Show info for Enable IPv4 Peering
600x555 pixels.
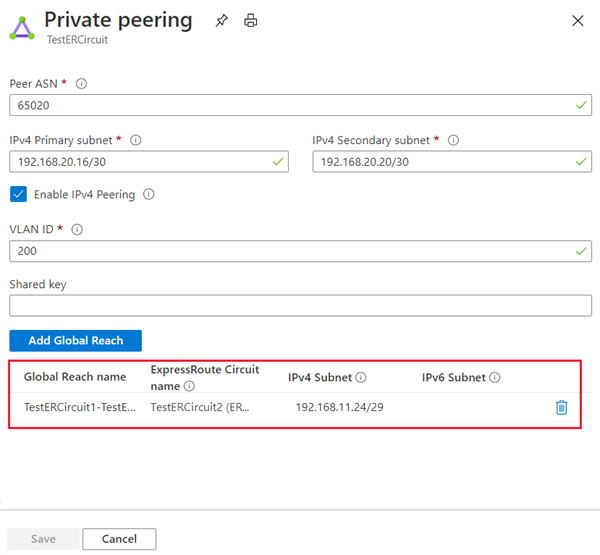[x=148, y=194]
